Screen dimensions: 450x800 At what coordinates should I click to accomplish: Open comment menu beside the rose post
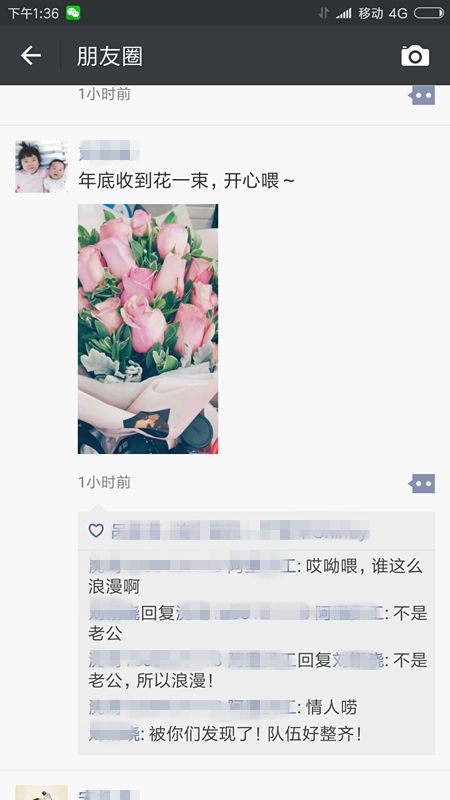coord(422,483)
